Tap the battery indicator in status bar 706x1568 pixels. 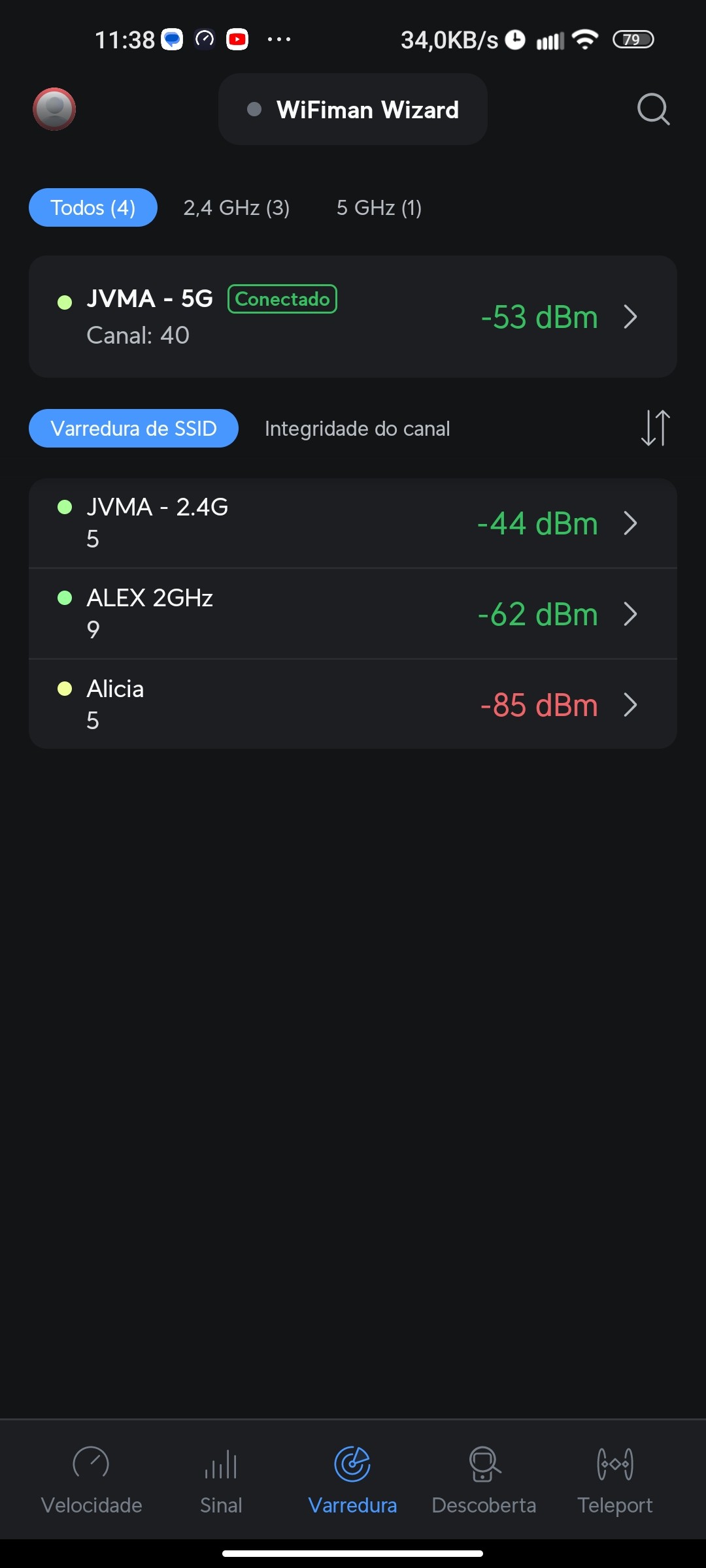coord(632,40)
